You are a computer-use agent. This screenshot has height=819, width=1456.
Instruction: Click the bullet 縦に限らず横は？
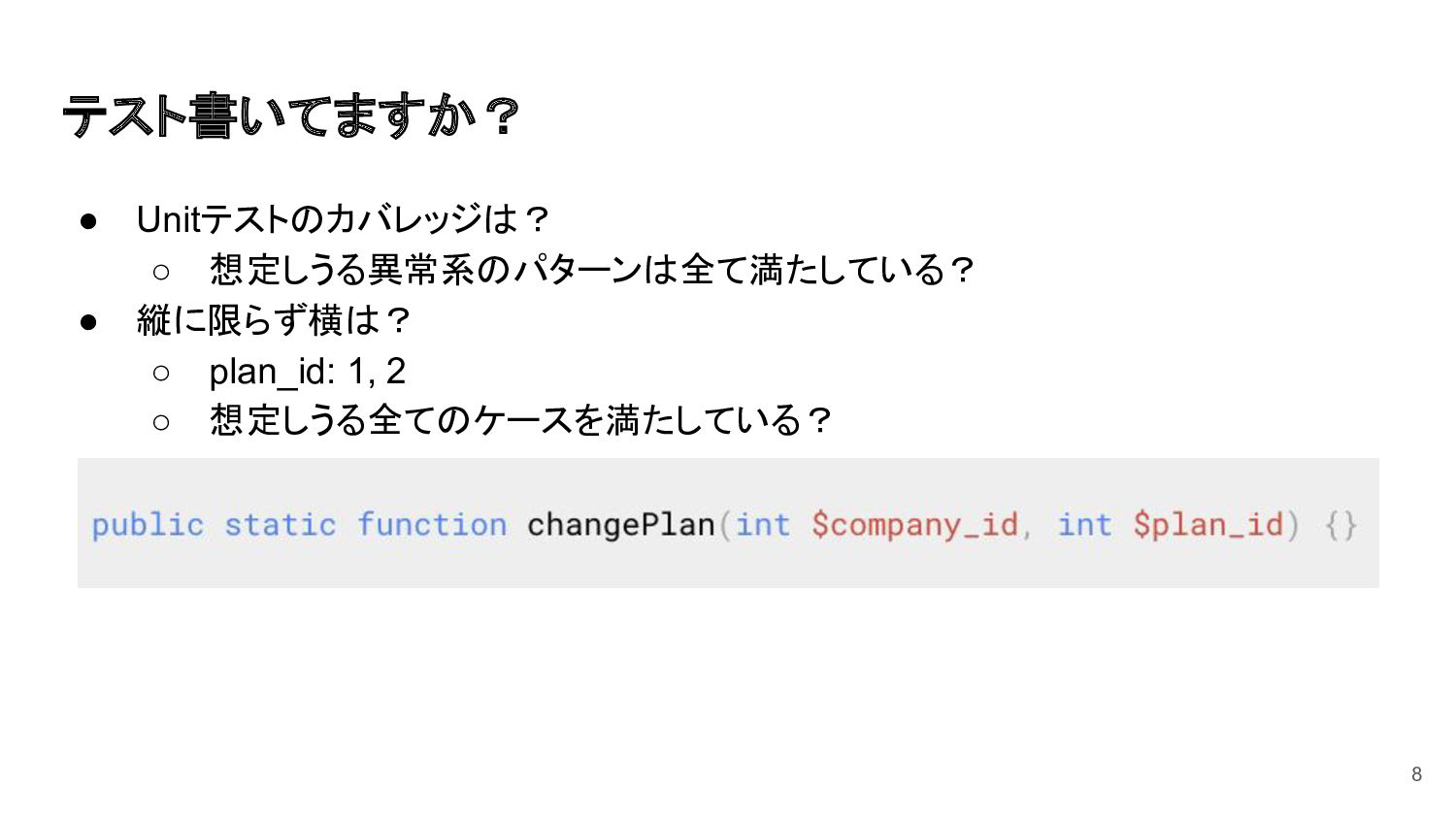tap(275, 320)
